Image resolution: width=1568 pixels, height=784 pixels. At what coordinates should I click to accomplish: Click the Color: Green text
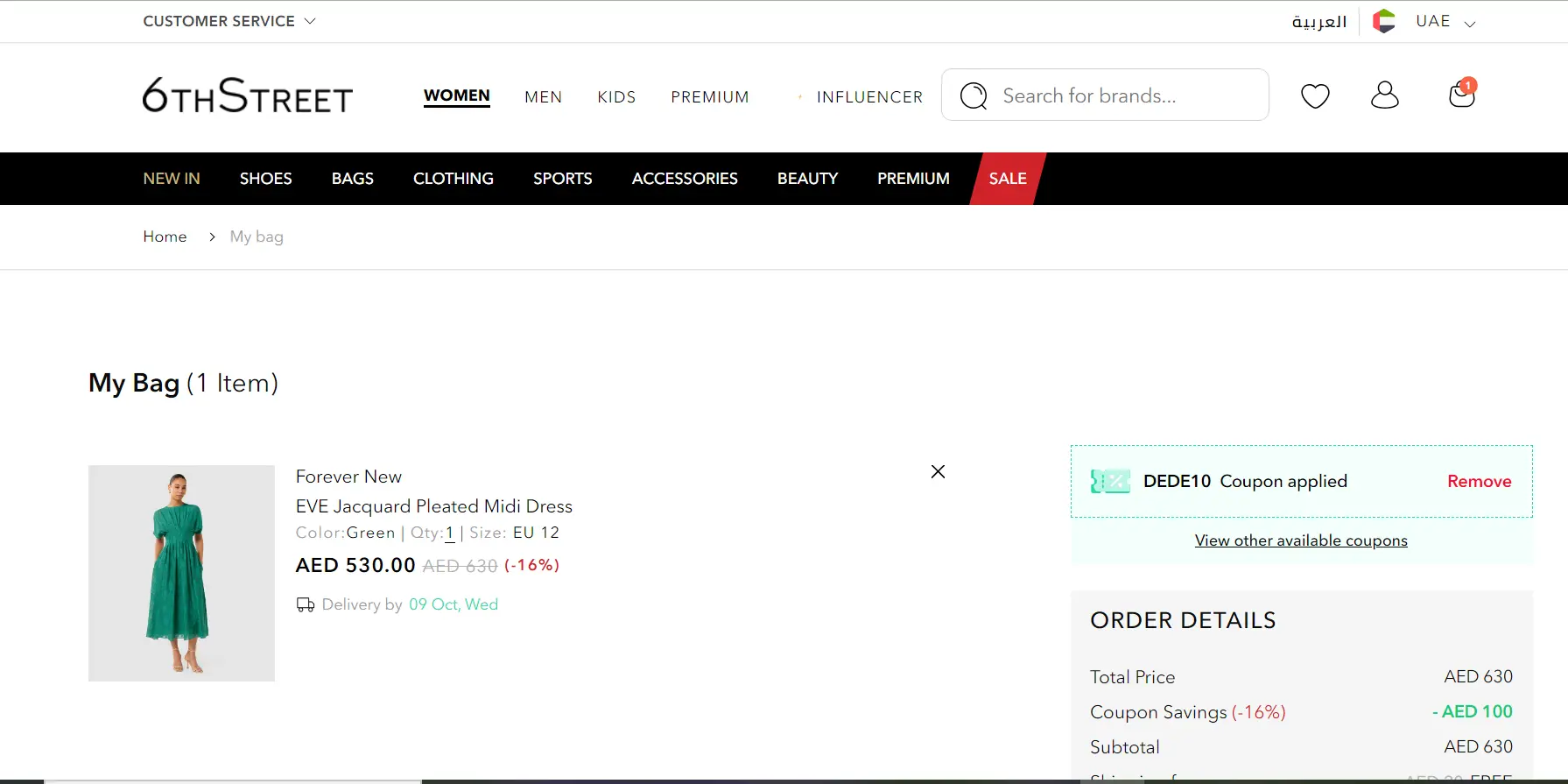click(346, 533)
